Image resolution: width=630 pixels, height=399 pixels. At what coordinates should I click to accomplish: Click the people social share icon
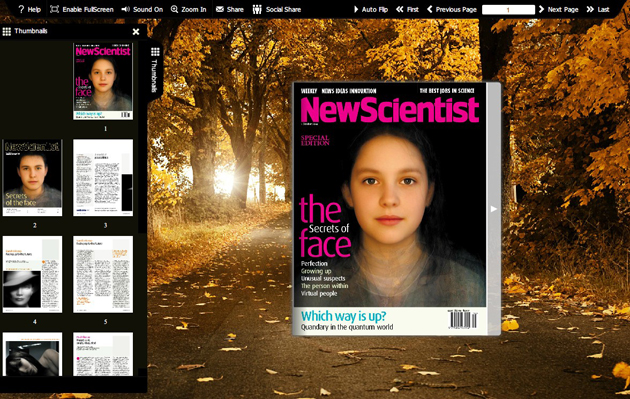pos(257,9)
